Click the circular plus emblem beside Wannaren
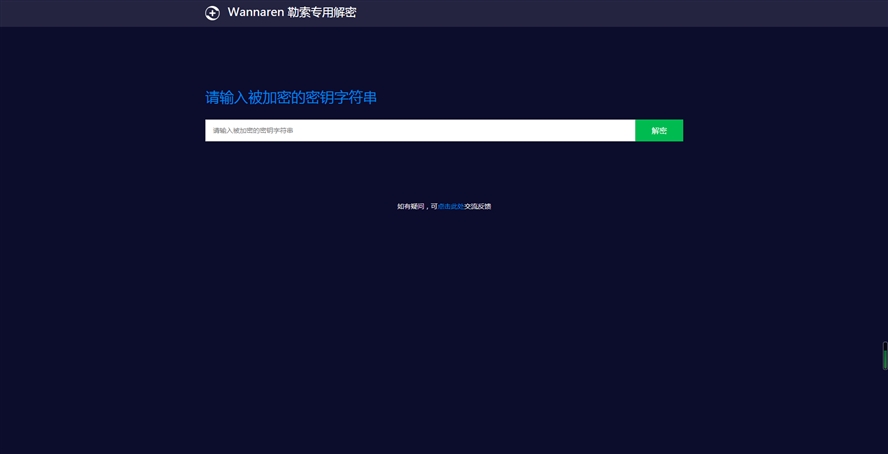The width and height of the screenshot is (888, 454). (x=212, y=13)
